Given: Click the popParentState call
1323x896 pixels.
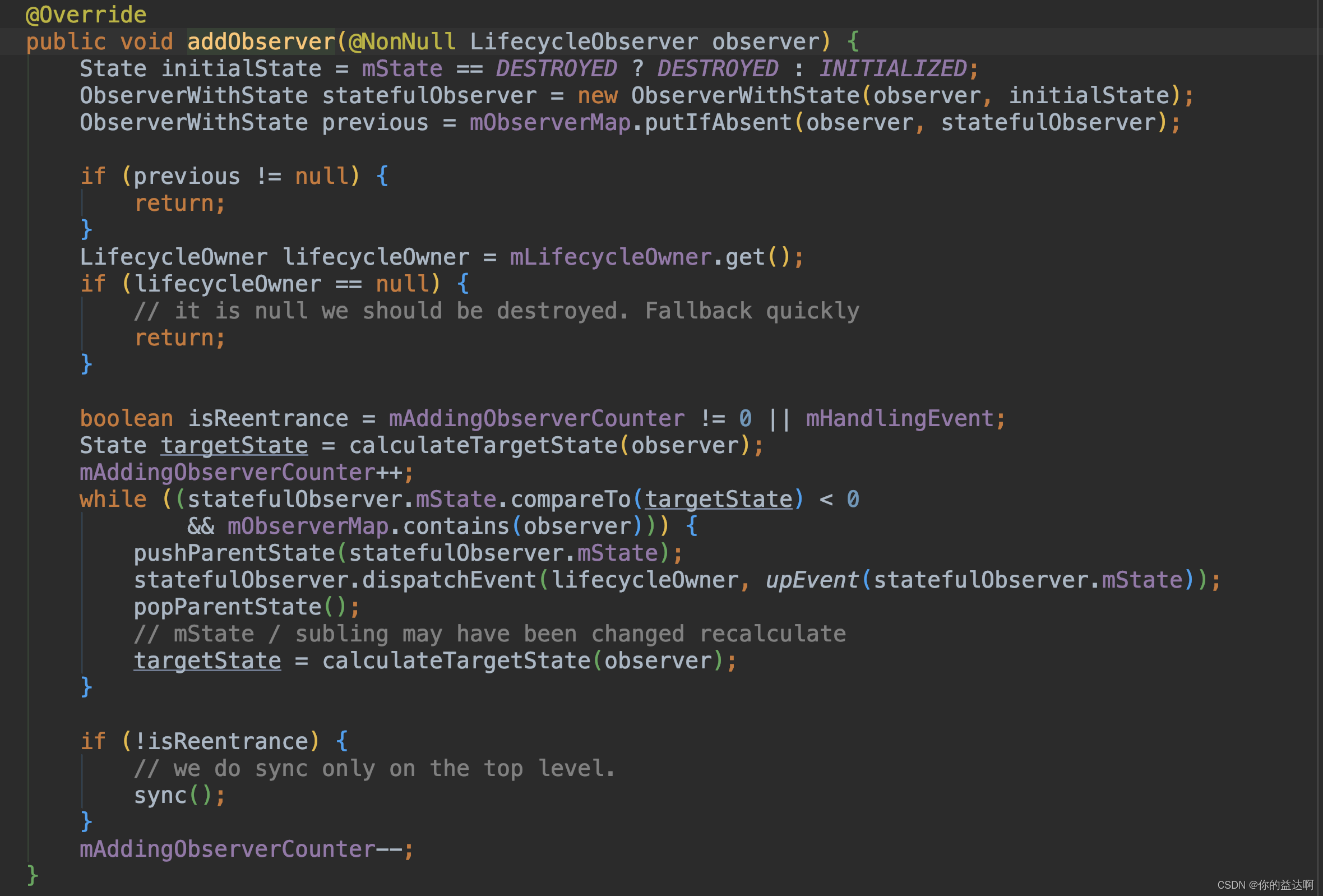Looking at the screenshot, I should (x=227, y=607).
